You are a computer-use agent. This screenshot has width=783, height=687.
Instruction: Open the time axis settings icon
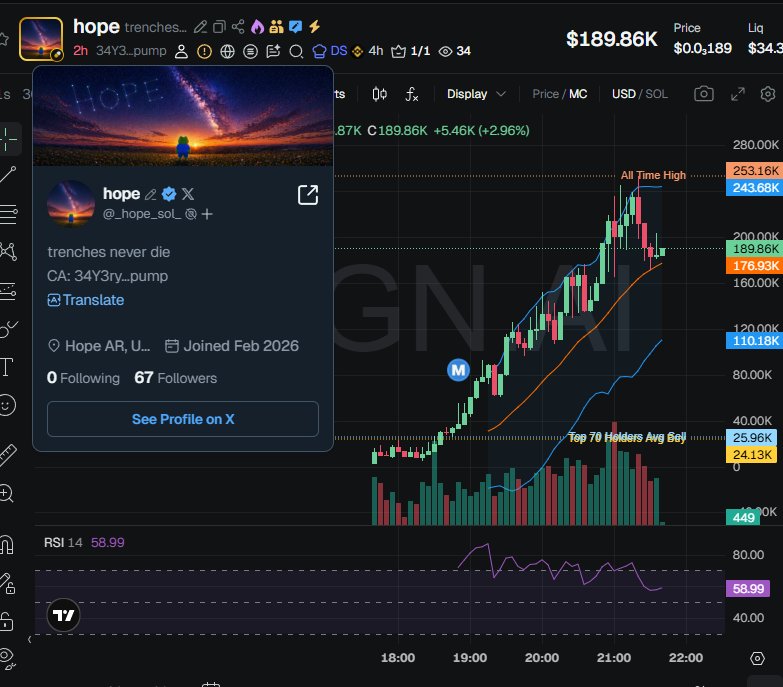coord(757,658)
